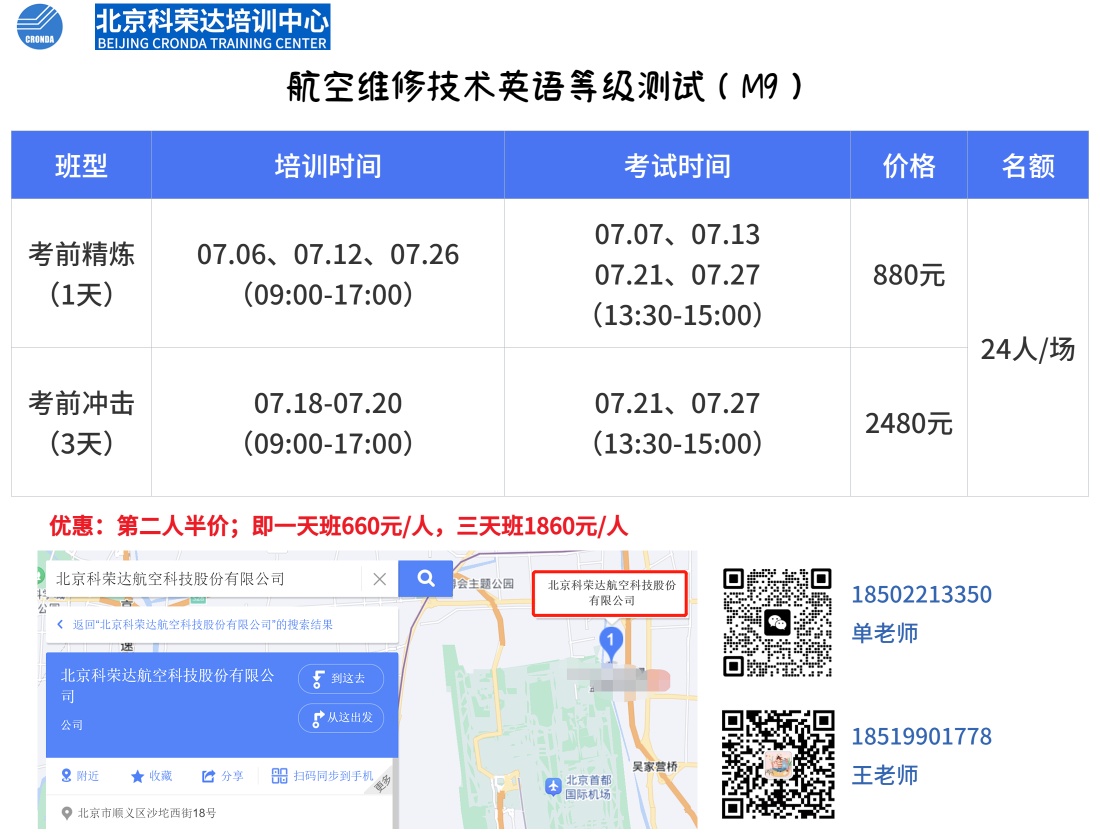Click the name 王老师
Screen dimensions: 1100x836
pos(885,775)
